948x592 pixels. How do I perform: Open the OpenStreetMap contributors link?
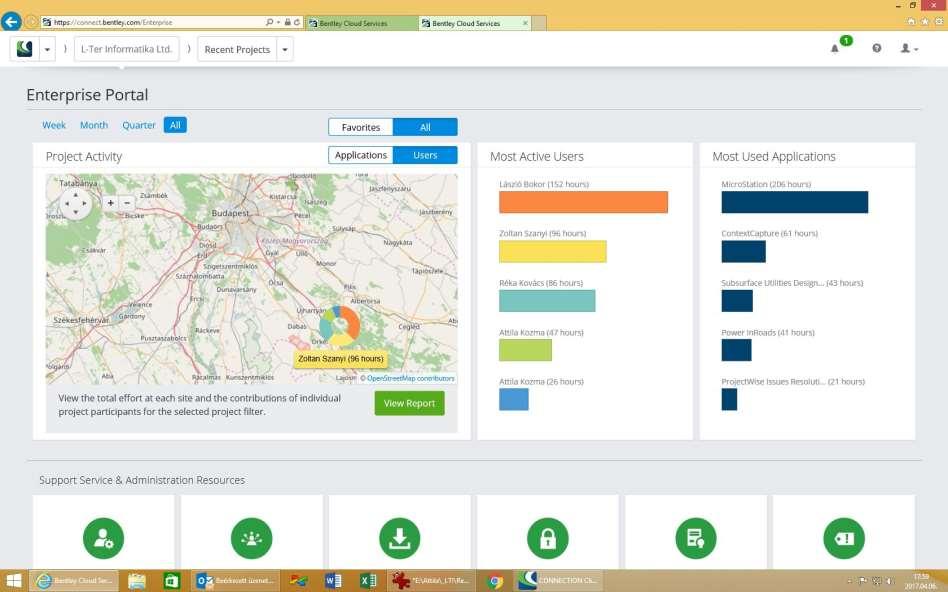pyautogui.click(x=410, y=379)
